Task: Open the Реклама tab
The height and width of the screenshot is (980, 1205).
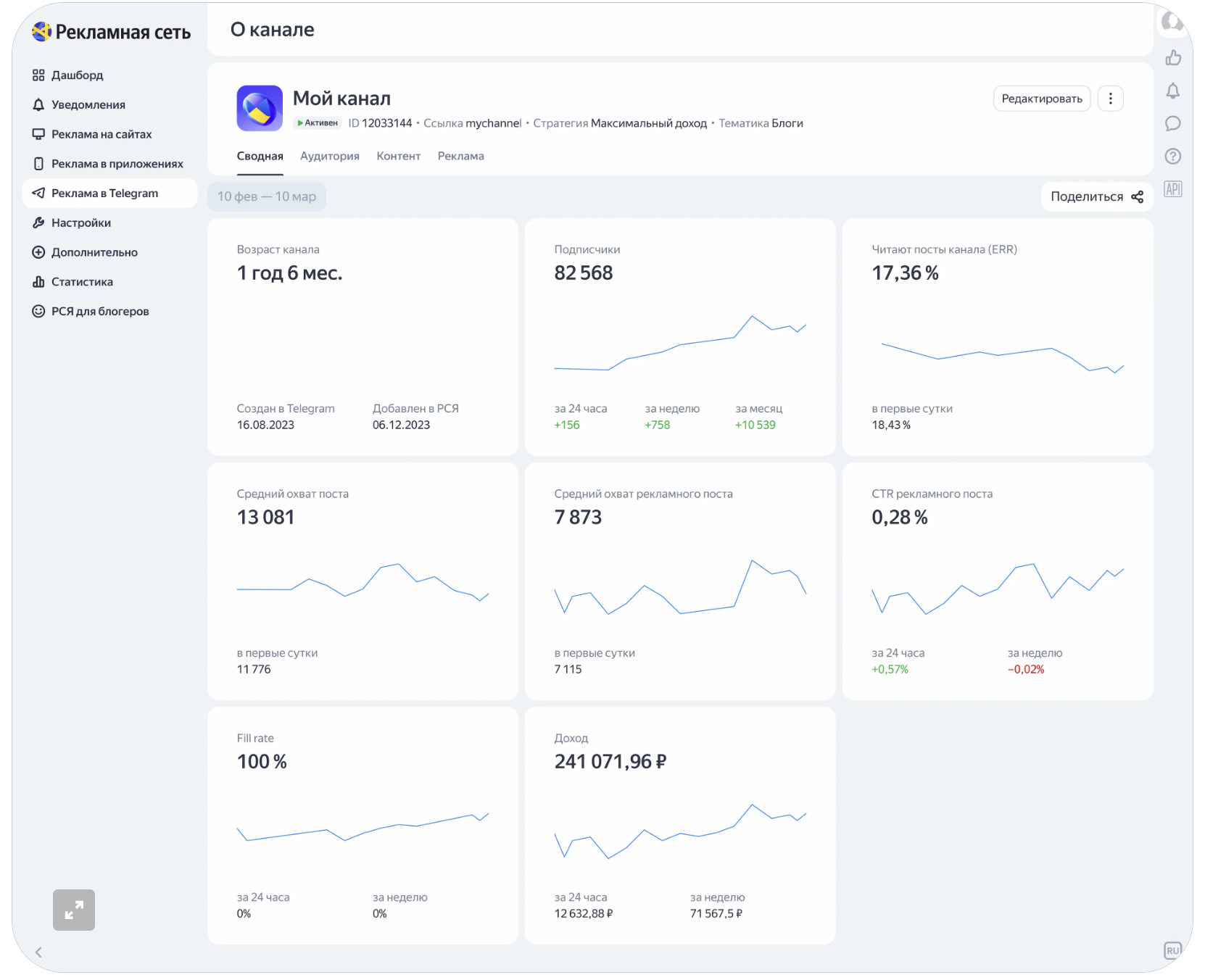Action: point(460,157)
